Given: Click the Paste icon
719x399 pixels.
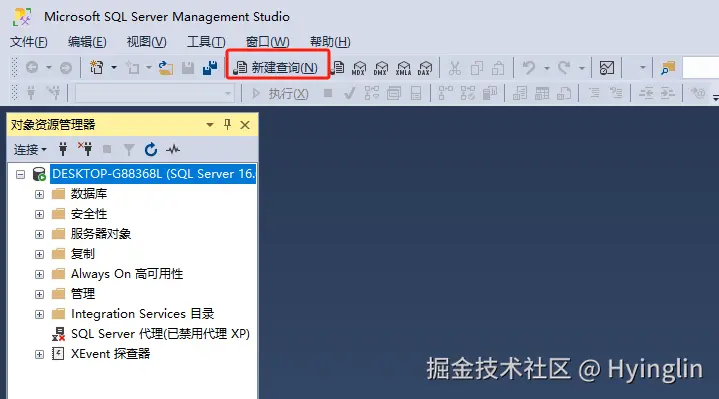Looking at the screenshot, I should tap(498, 68).
